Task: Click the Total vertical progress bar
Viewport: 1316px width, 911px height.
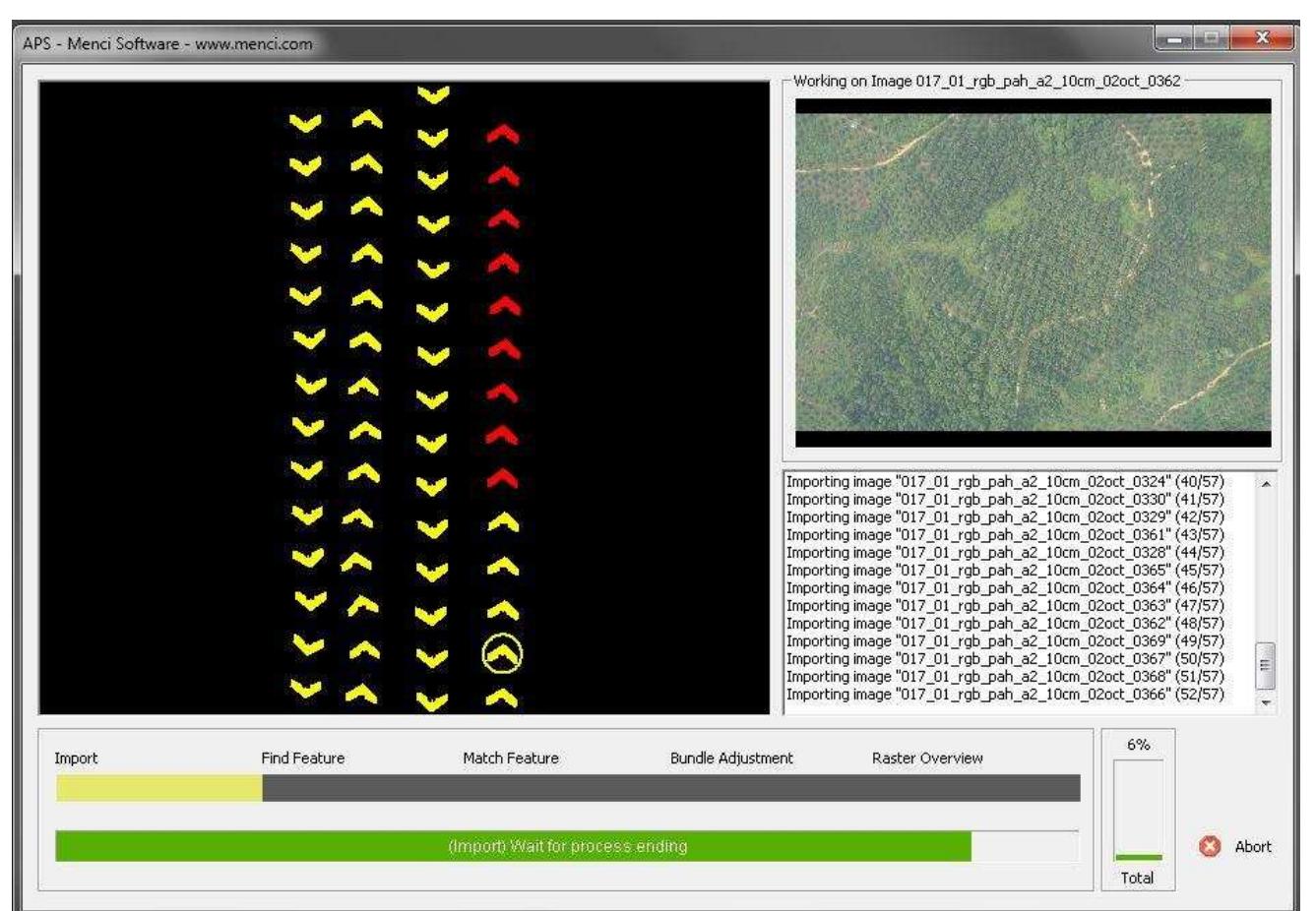Action: [x=1138, y=810]
